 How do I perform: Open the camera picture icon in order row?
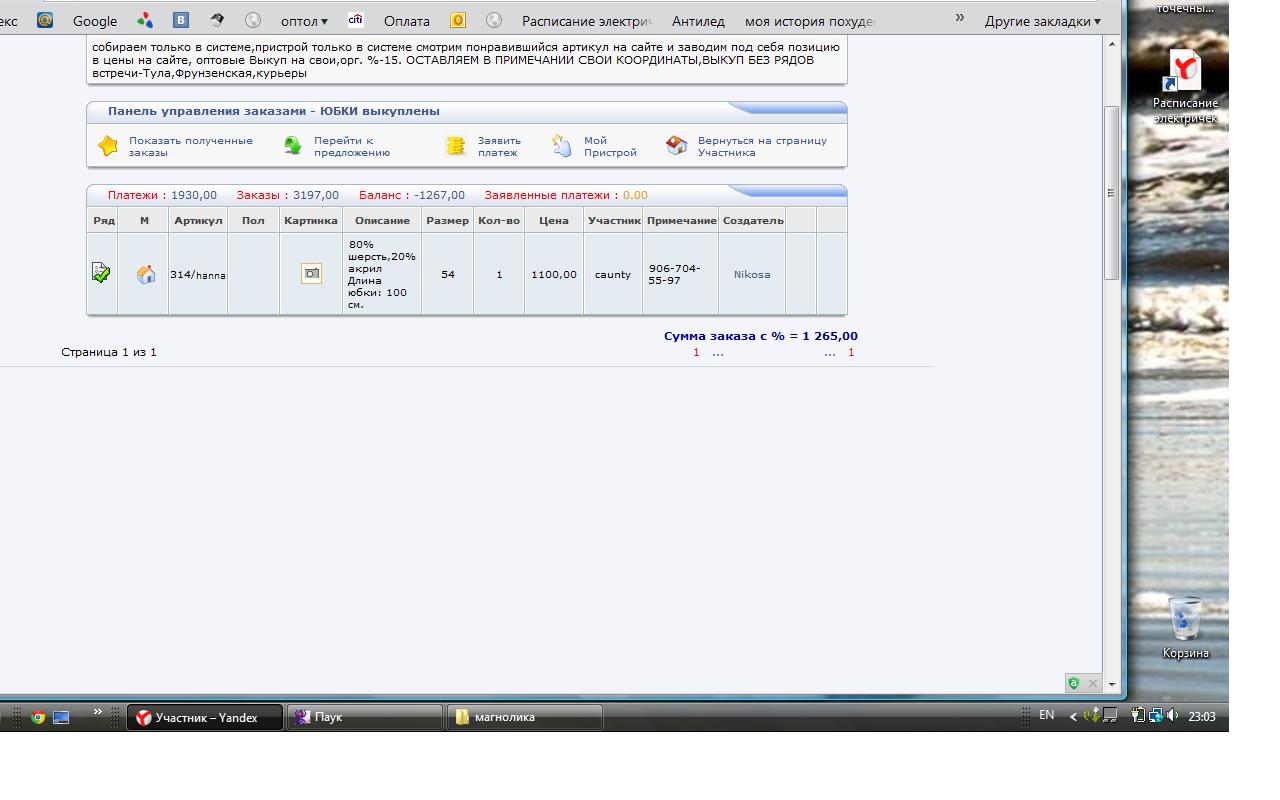(x=311, y=273)
